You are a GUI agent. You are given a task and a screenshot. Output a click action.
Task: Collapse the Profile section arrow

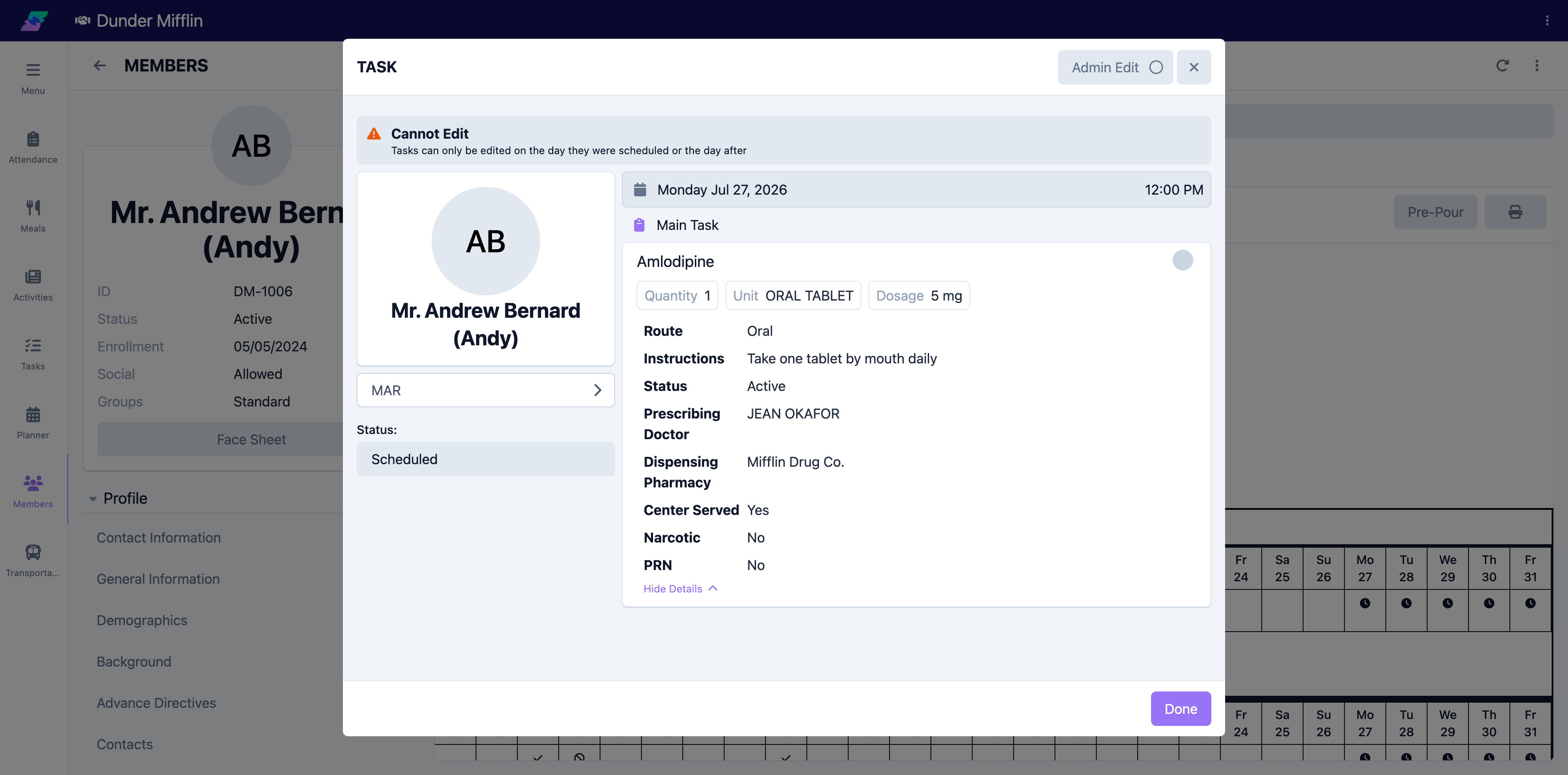(x=93, y=498)
